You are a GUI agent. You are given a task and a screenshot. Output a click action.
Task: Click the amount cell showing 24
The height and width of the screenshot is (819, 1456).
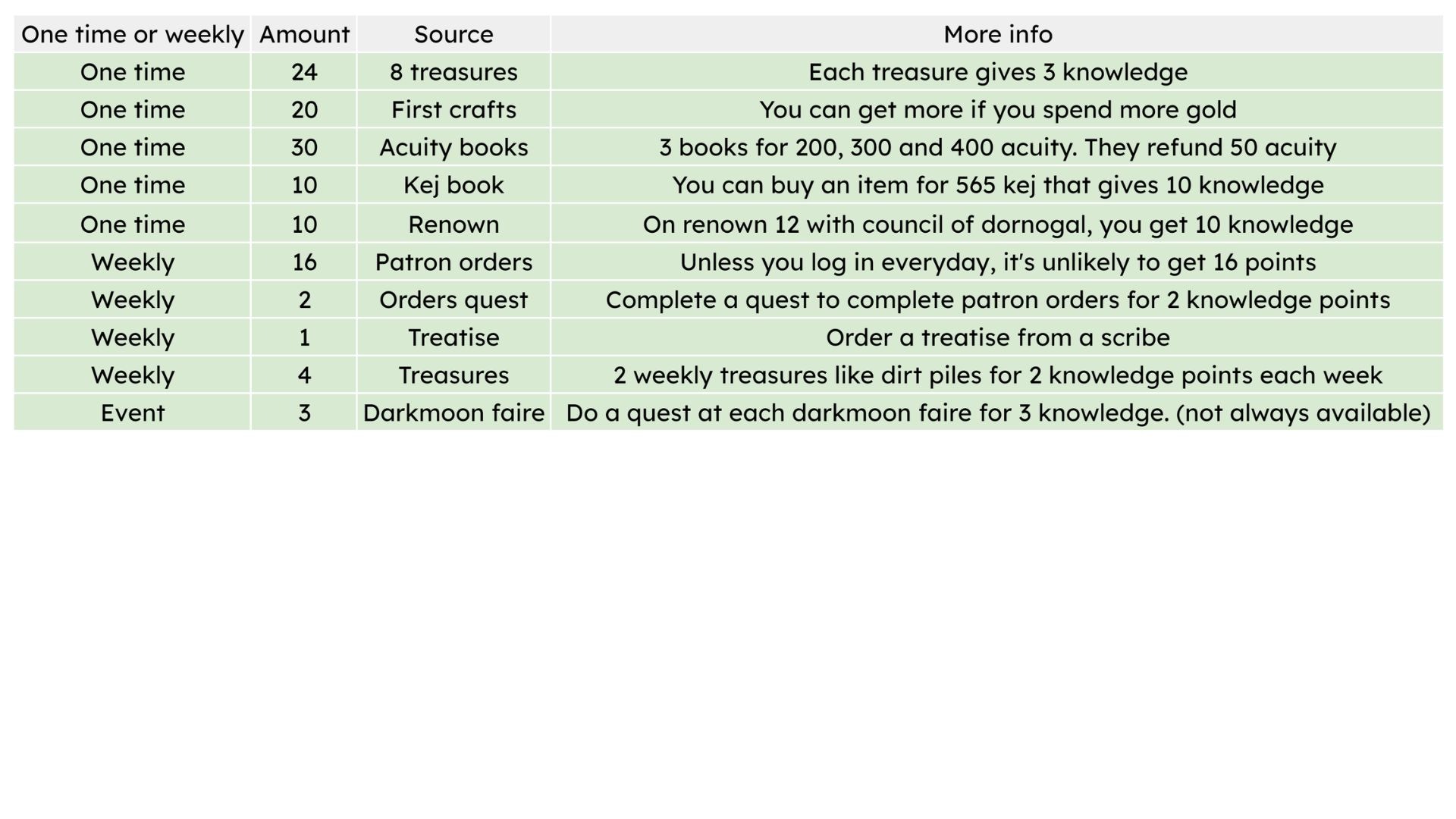[x=304, y=72]
